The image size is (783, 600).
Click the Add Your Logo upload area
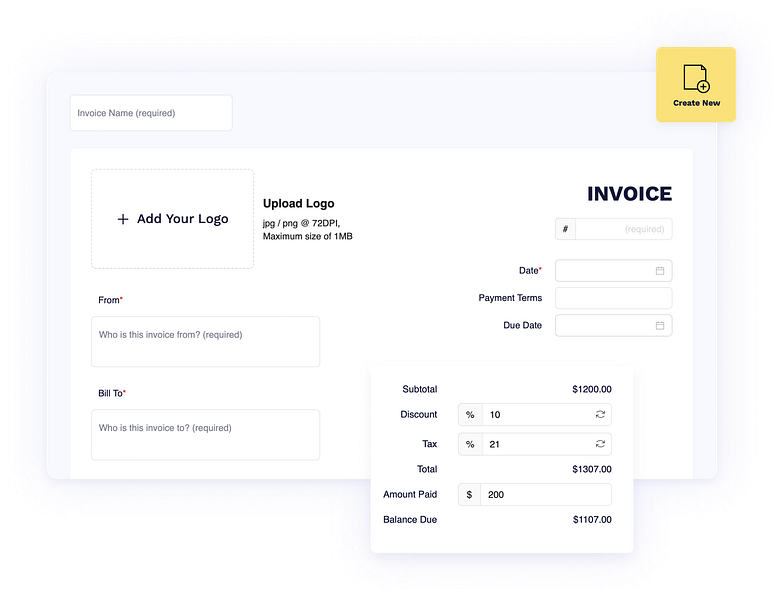pos(172,219)
